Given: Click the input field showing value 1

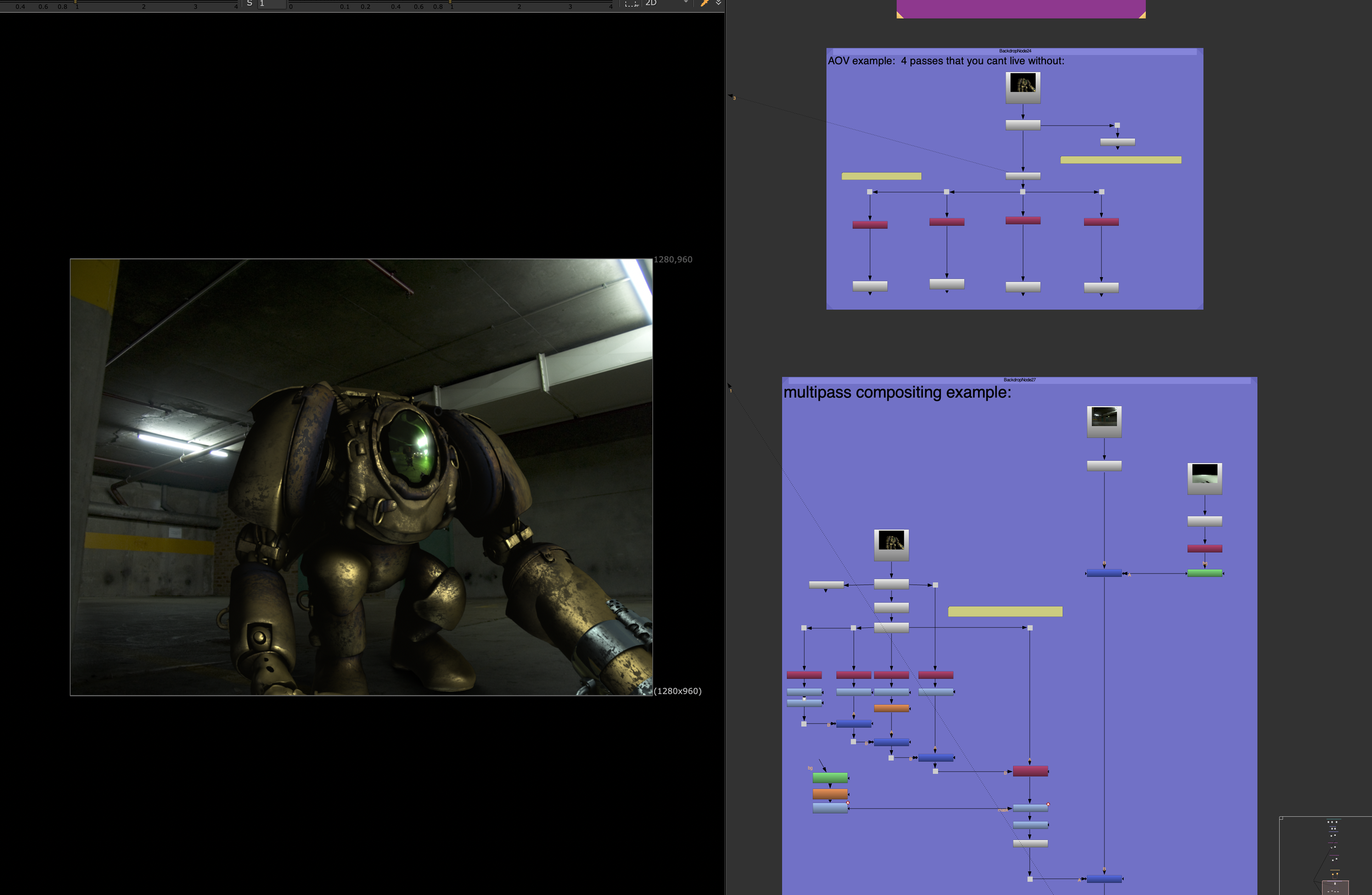Looking at the screenshot, I should tap(271, 3).
